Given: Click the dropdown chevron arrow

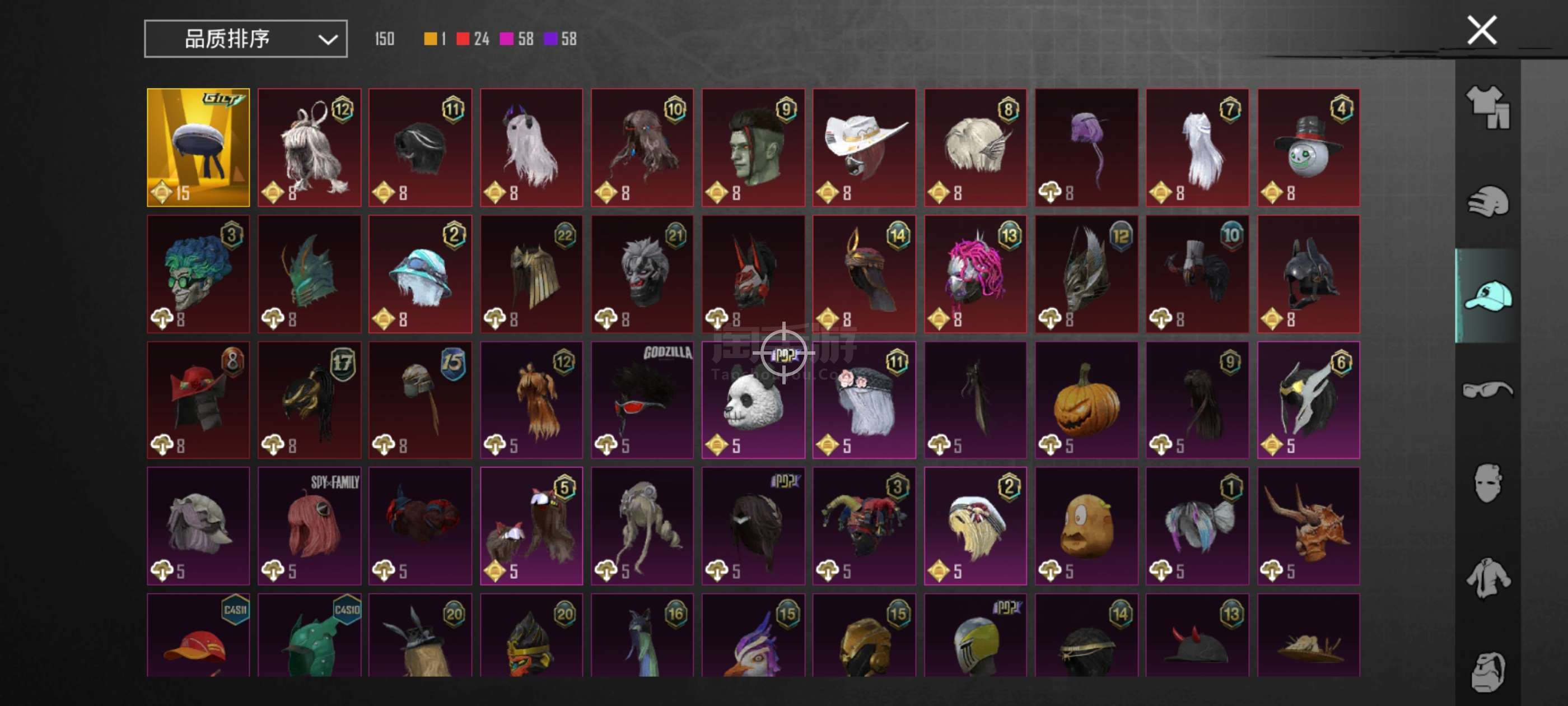Looking at the screenshot, I should tap(328, 40).
